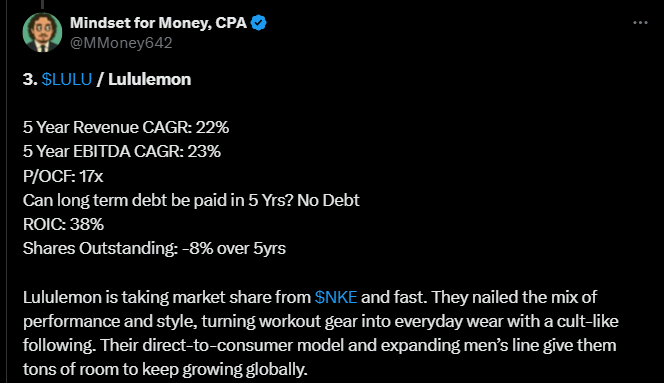This screenshot has width=664, height=383.
Task: Visit the @MMoney642 handle
Action: click(121, 43)
